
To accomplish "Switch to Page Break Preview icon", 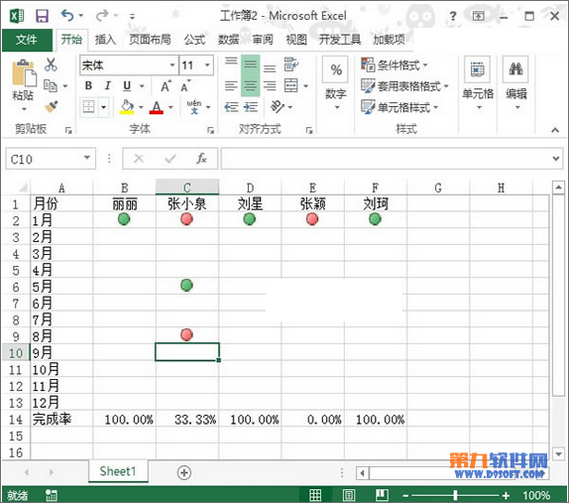I will point(382,494).
